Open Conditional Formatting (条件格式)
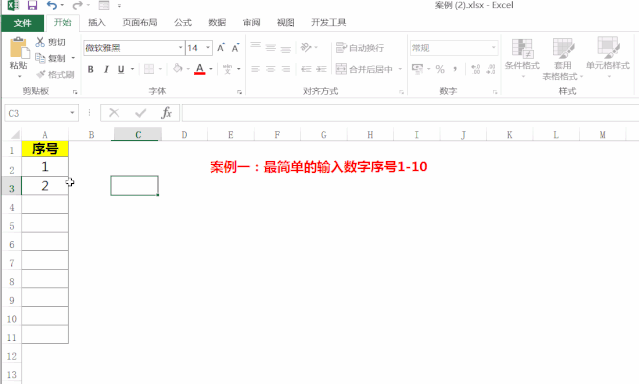 pos(522,57)
